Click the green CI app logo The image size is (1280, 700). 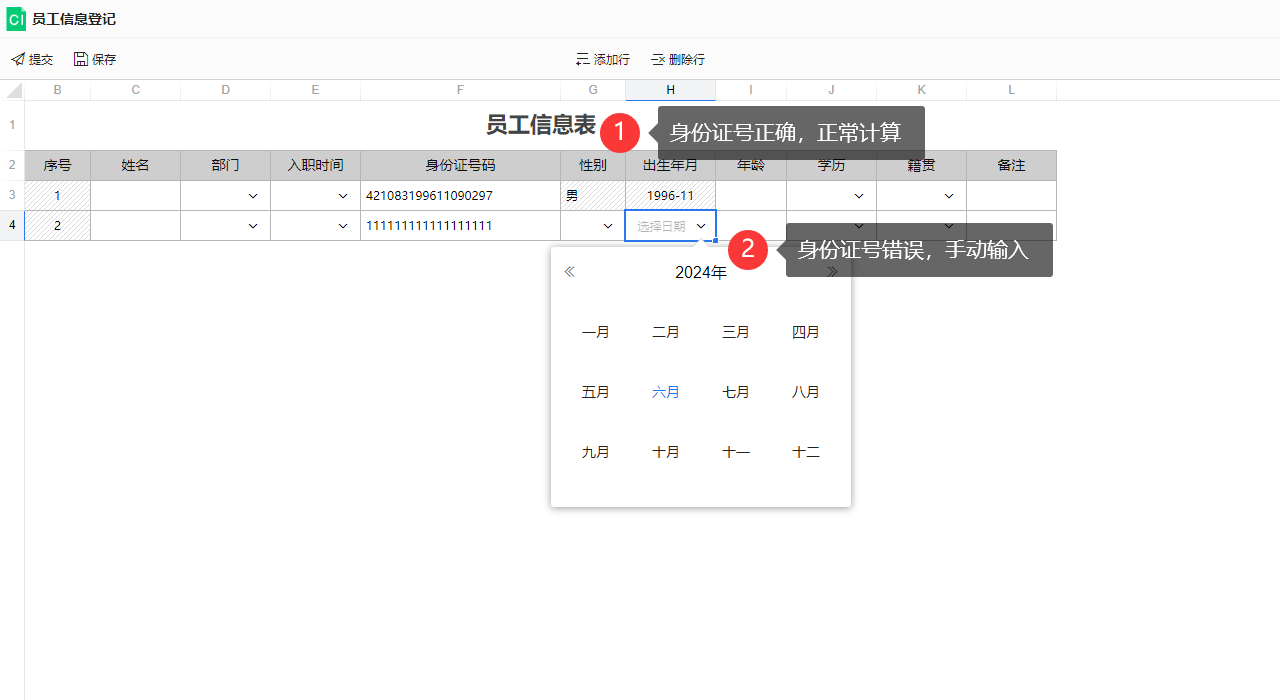coord(16,19)
